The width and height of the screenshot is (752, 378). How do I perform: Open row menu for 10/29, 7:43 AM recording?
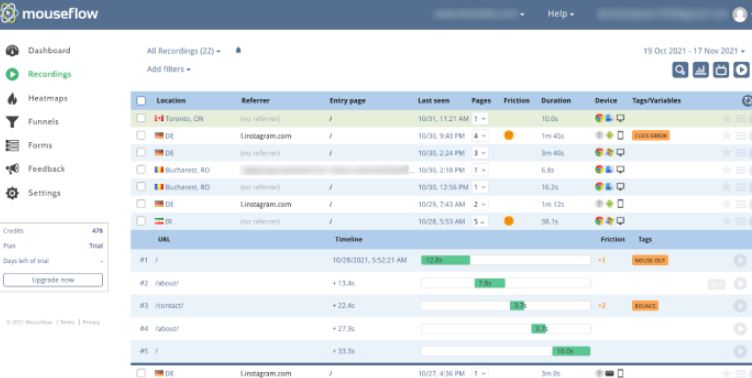(741, 204)
